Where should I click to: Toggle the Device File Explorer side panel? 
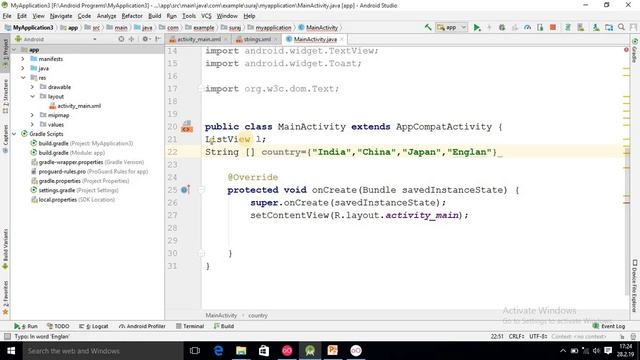point(635,285)
